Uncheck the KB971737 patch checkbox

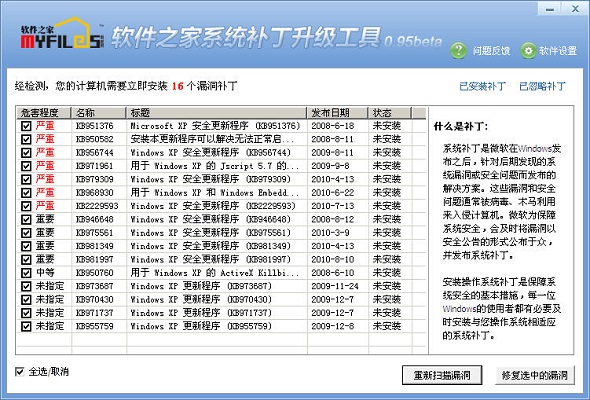pyautogui.click(x=26, y=313)
